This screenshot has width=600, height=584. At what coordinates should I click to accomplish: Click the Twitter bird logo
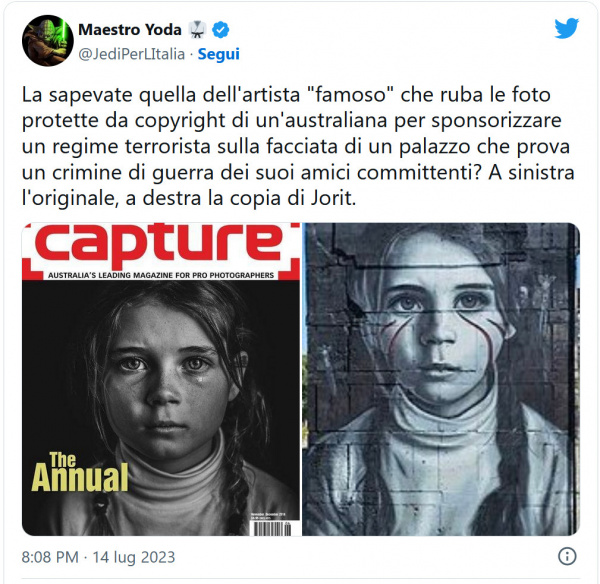click(567, 28)
